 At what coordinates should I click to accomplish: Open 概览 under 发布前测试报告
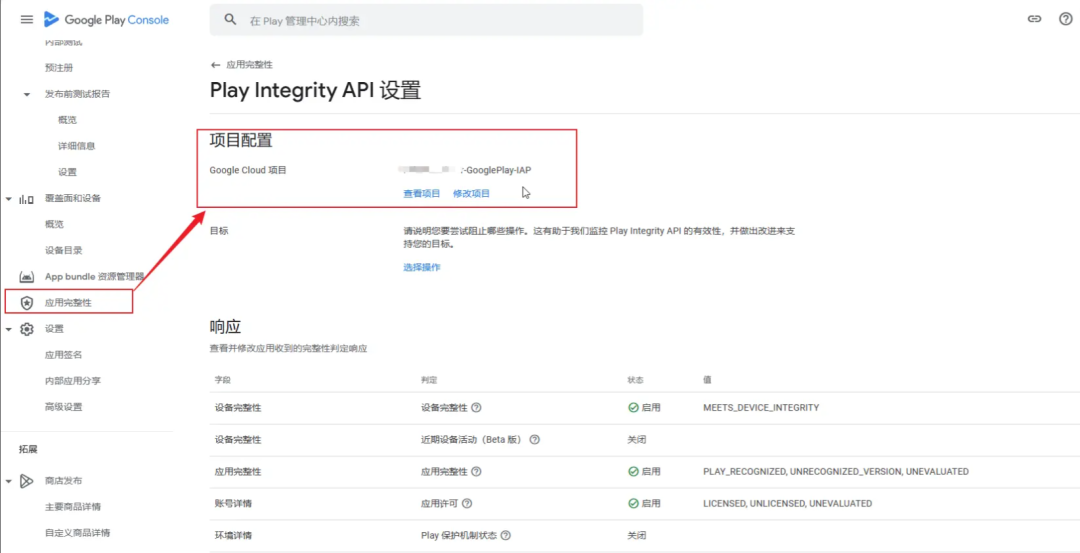68,120
